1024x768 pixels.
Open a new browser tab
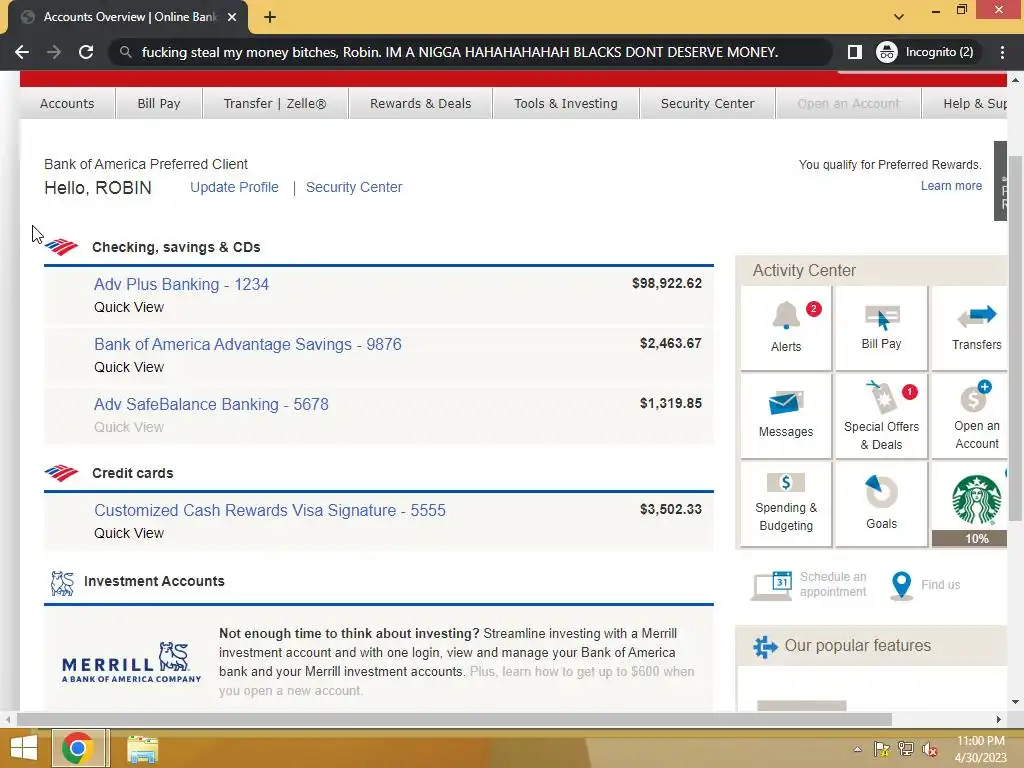click(x=270, y=17)
